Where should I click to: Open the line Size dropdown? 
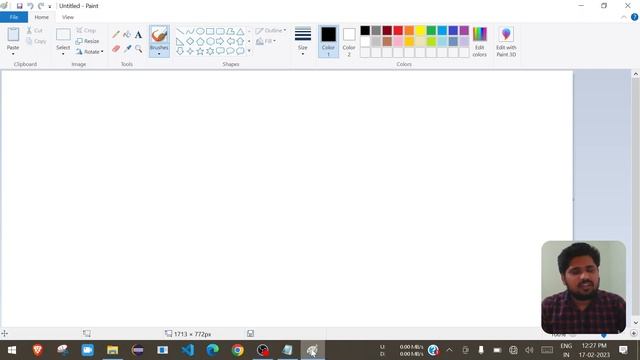[303, 41]
